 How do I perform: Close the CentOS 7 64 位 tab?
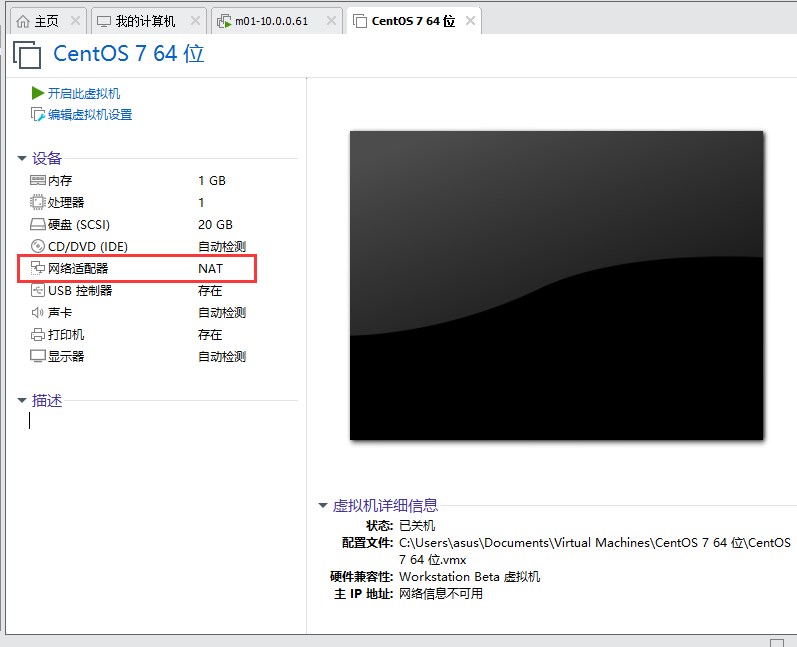tap(471, 21)
